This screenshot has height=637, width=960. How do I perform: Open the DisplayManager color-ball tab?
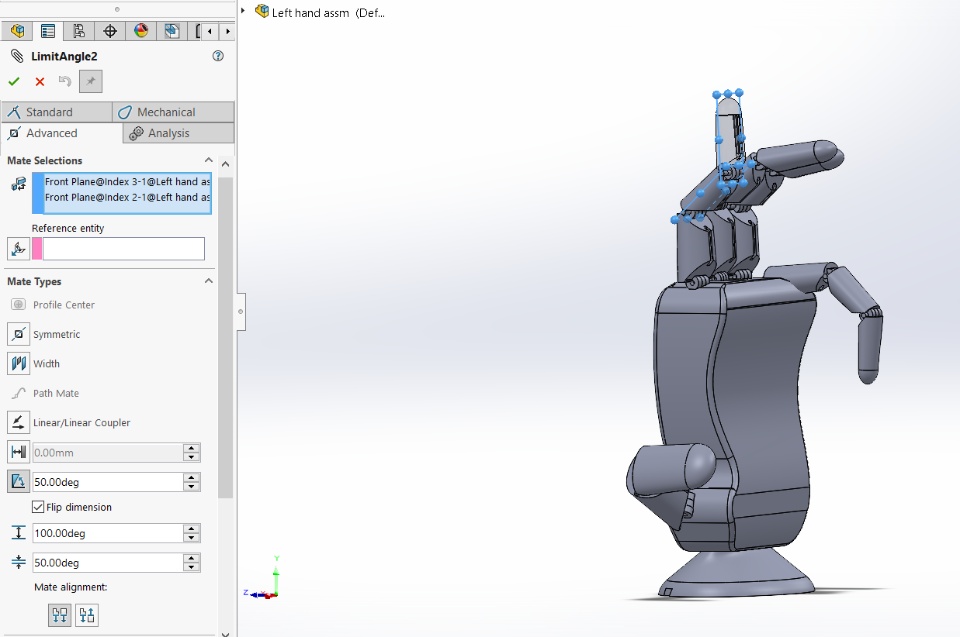[x=141, y=31]
